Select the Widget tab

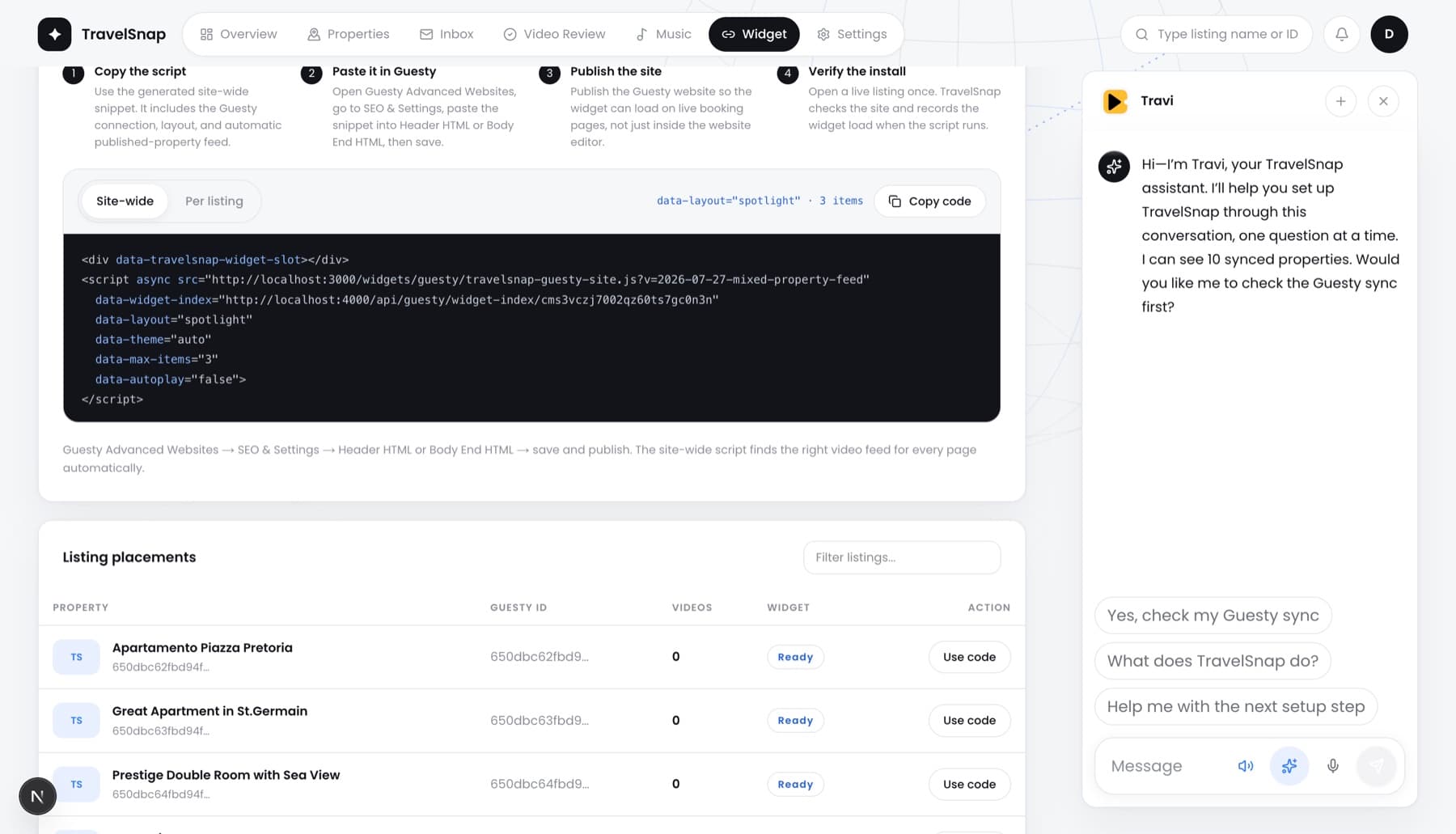pos(754,34)
